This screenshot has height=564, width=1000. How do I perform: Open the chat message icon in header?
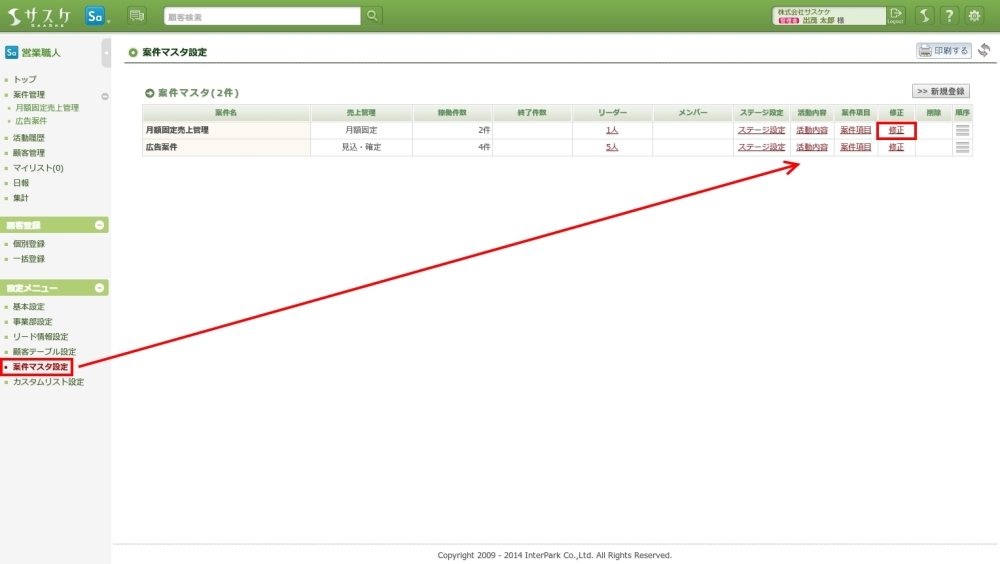(x=136, y=15)
